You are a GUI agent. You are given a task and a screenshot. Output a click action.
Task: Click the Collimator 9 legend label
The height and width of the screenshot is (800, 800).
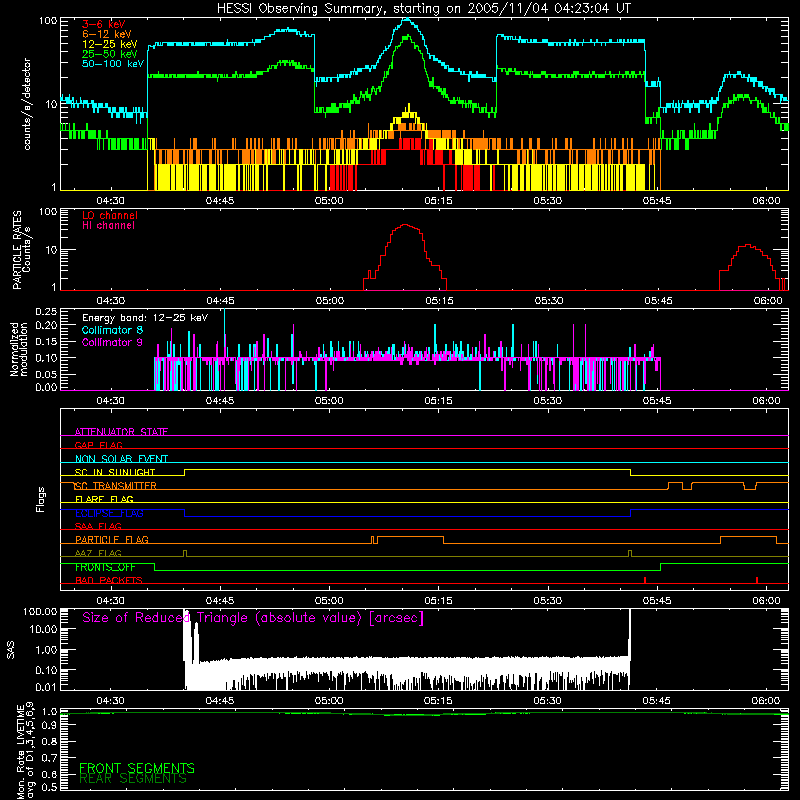coord(112,342)
